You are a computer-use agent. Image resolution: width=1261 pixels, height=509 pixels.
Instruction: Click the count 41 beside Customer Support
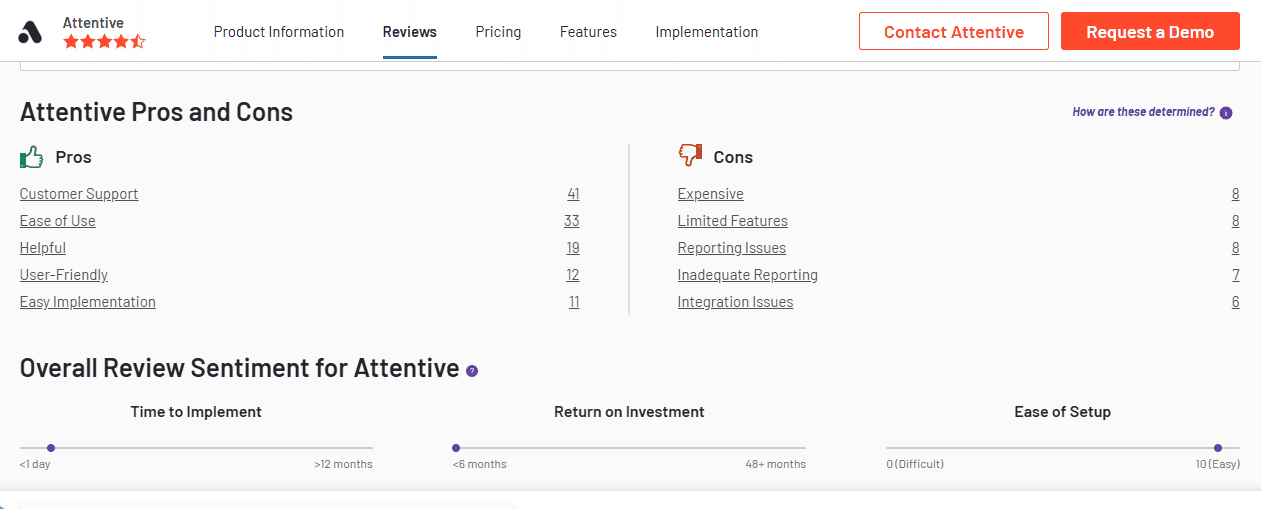coord(573,194)
